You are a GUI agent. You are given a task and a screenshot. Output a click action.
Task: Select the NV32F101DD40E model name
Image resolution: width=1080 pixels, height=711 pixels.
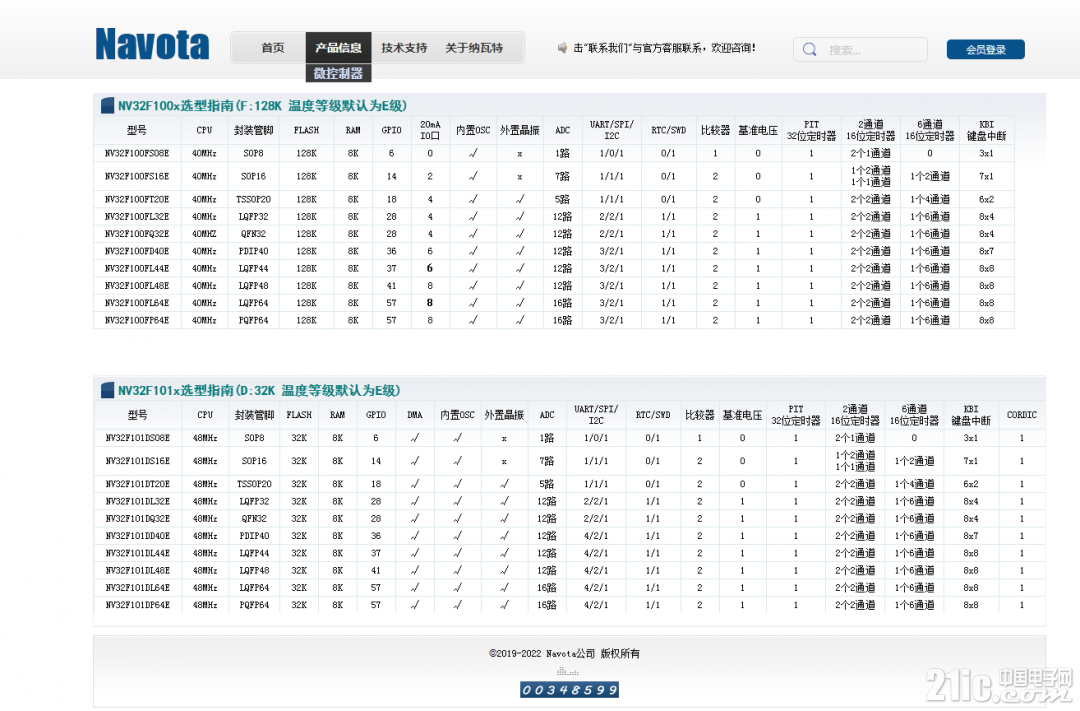(x=138, y=535)
